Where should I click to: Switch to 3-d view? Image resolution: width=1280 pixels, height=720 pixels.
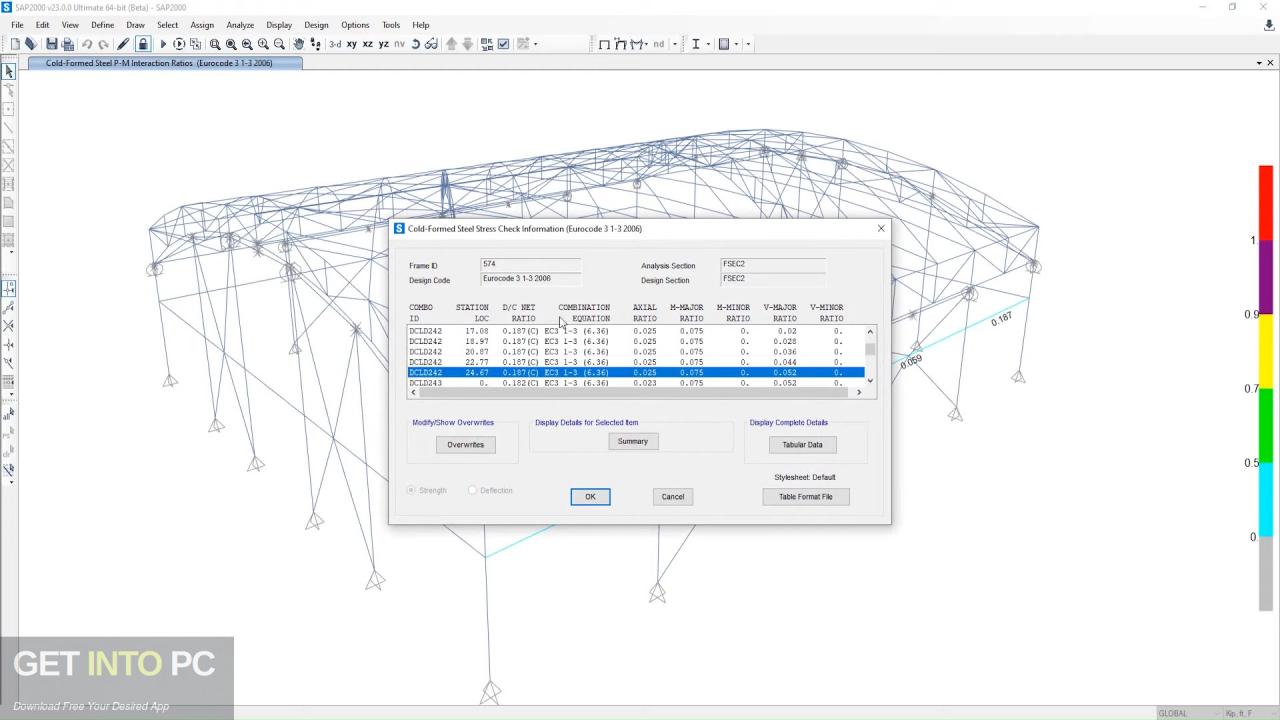click(335, 44)
